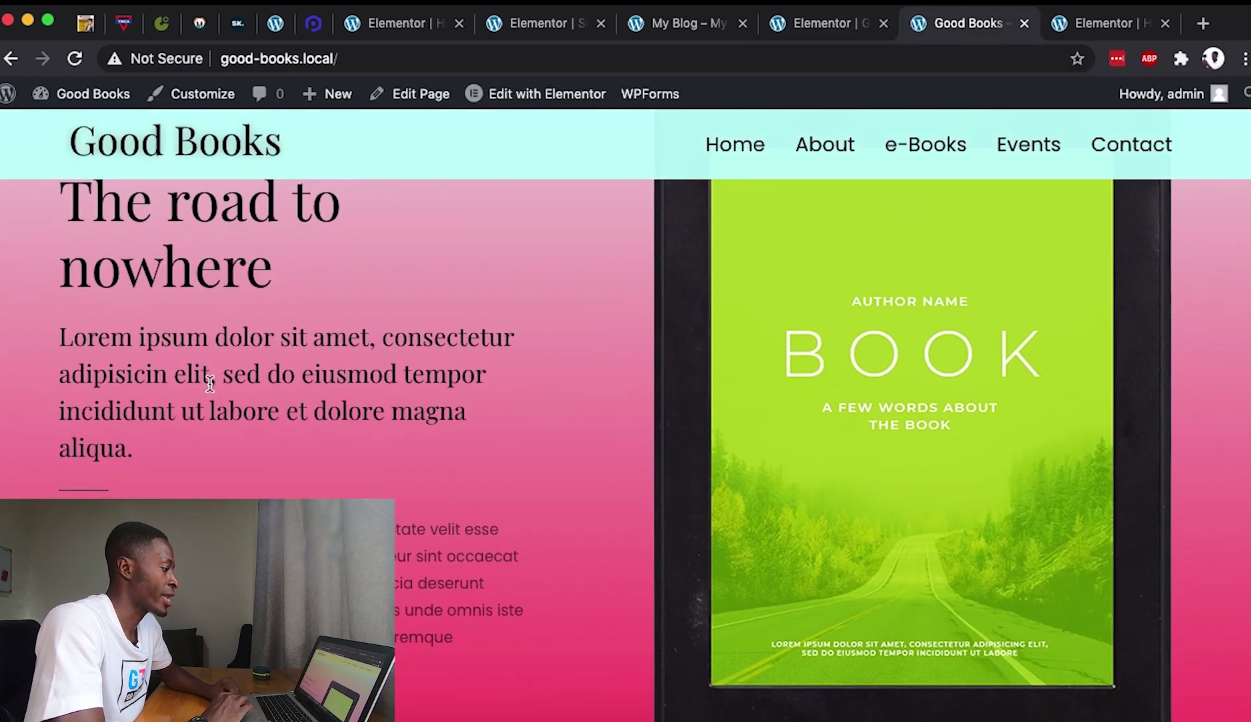The height and width of the screenshot is (722, 1251).
Task: Switch to the pinned SK. tab
Action: point(238,23)
